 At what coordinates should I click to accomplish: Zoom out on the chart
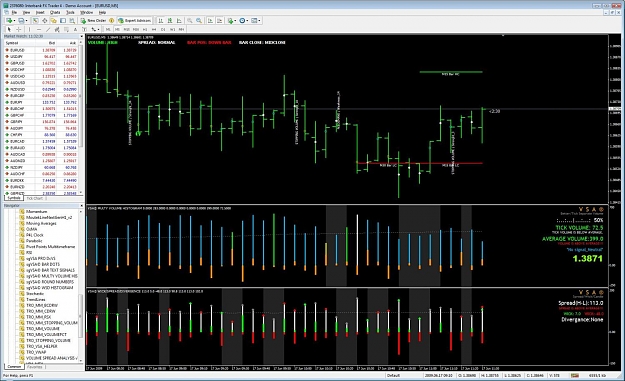coord(199,20)
